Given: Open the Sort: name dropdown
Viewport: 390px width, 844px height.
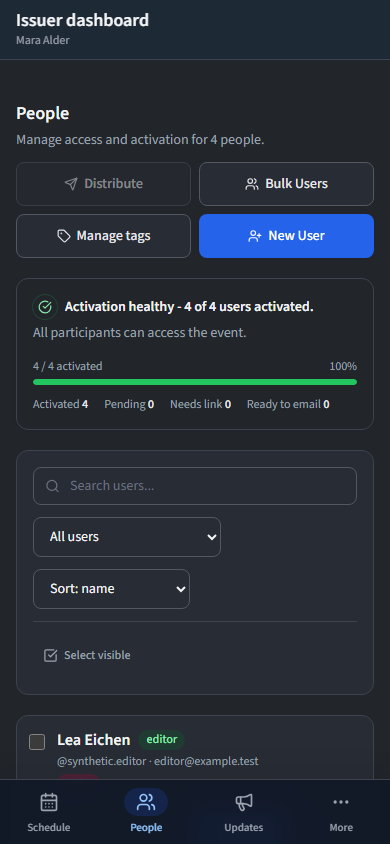Looking at the screenshot, I should (111, 589).
